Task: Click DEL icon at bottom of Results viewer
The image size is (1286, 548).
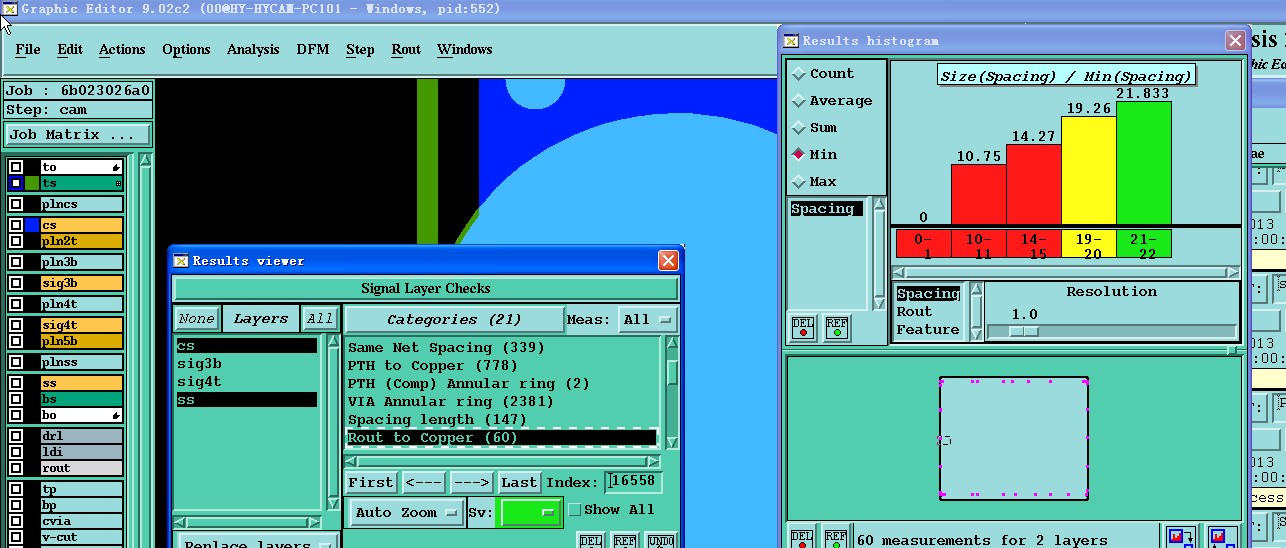Action: [590, 541]
